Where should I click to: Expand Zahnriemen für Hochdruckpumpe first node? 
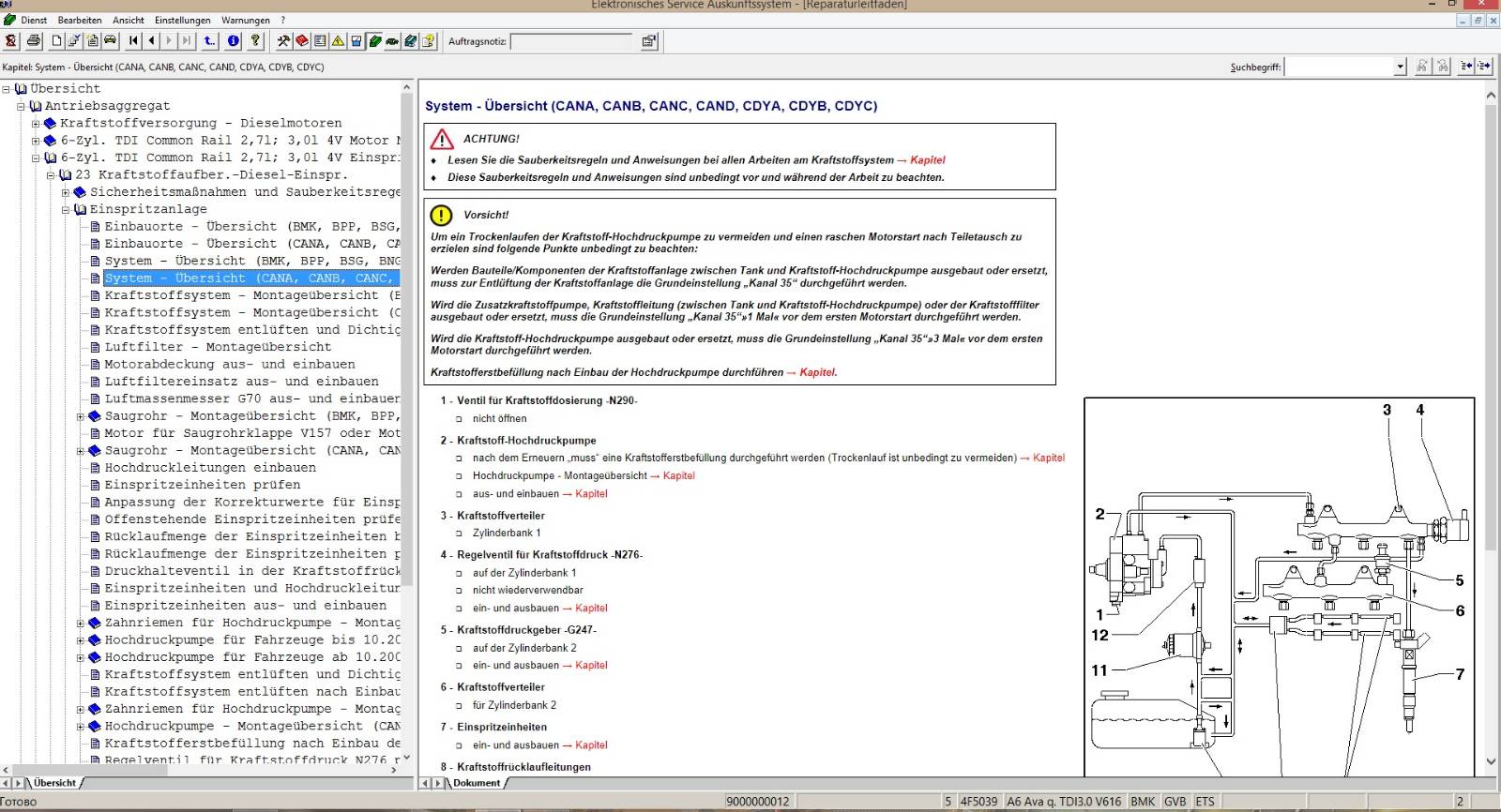click(x=81, y=624)
